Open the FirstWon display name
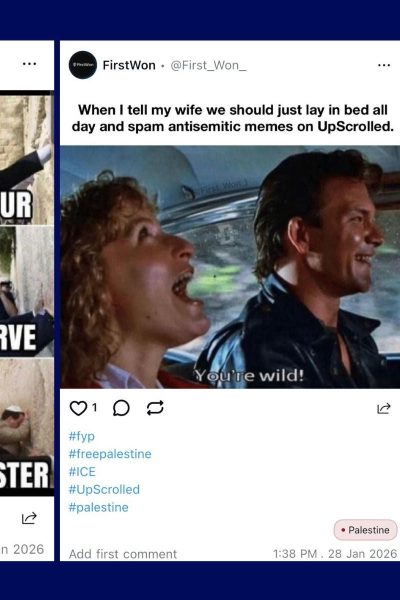Viewport: 400px width, 600px height. (129, 65)
